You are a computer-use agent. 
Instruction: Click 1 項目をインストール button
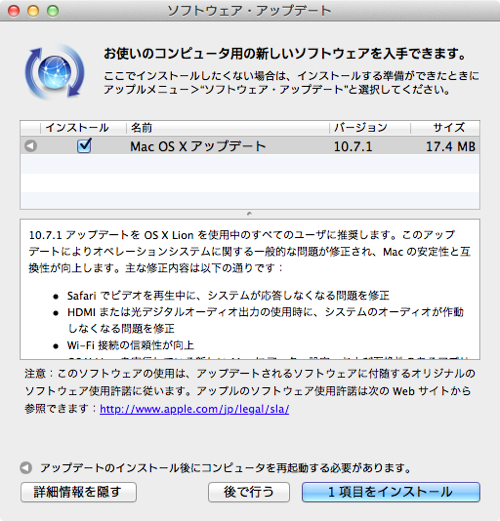391,492
